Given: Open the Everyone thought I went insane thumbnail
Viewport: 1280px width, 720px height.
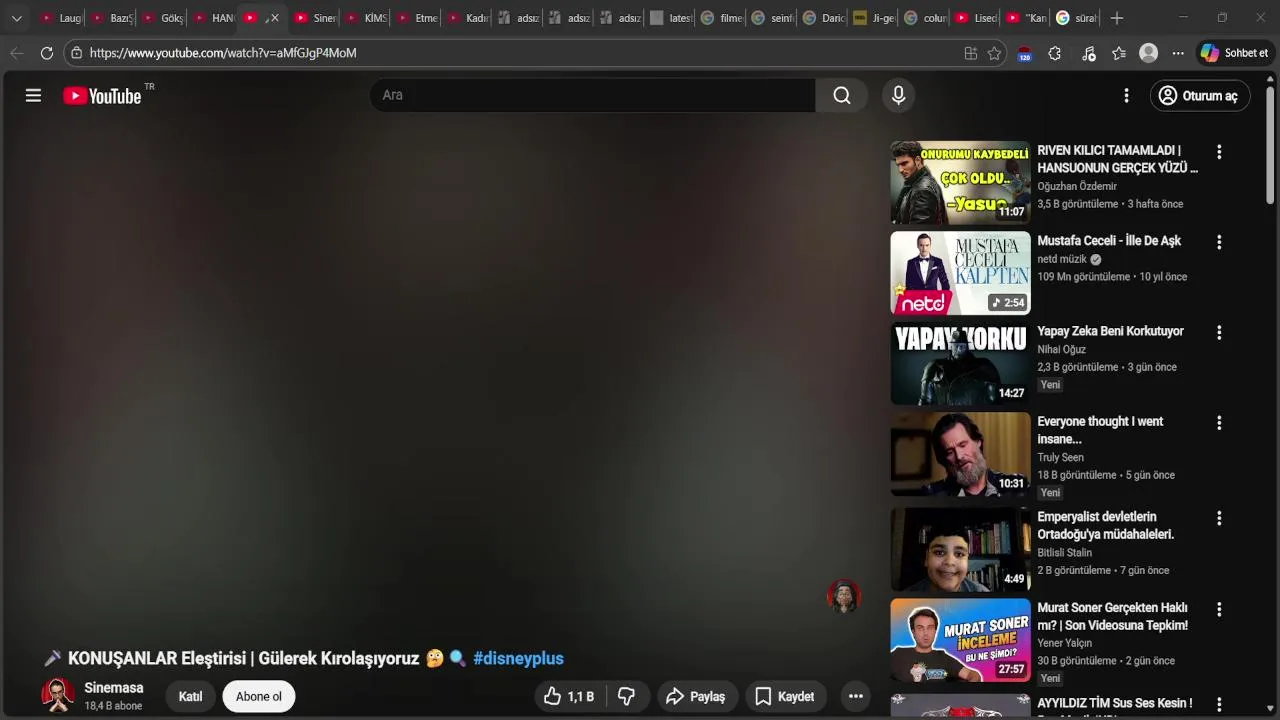Looking at the screenshot, I should click(x=960, y=454).
